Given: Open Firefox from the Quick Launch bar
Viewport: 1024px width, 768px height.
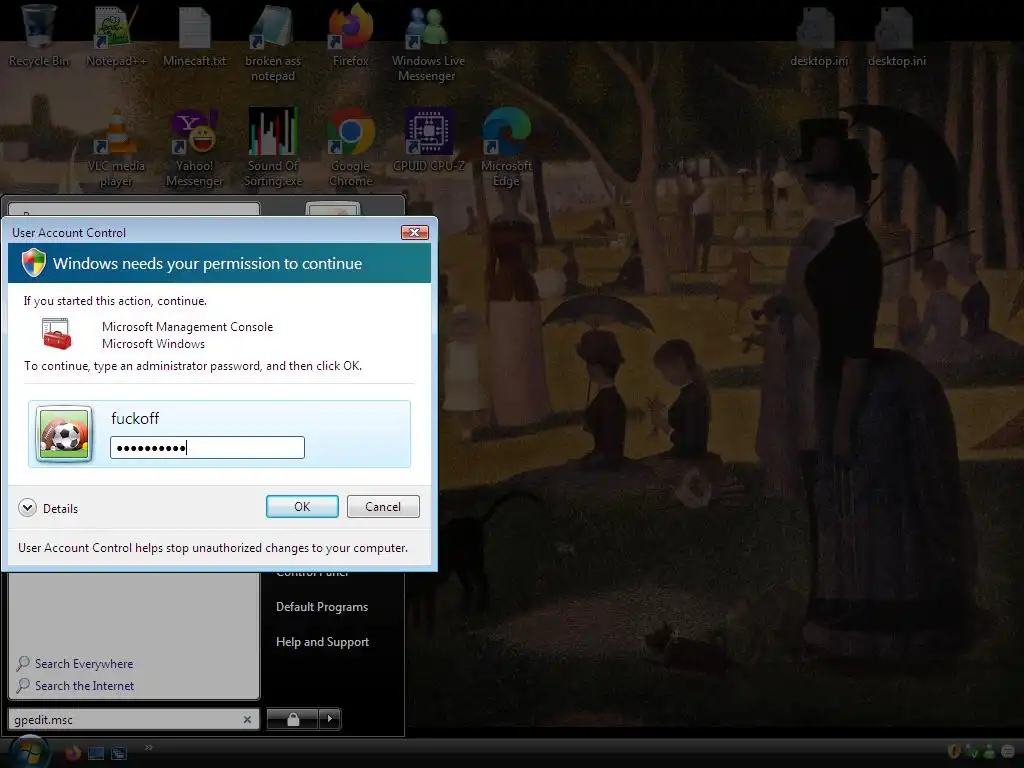Looking at the screenshot, I should [x=72, y=753].
